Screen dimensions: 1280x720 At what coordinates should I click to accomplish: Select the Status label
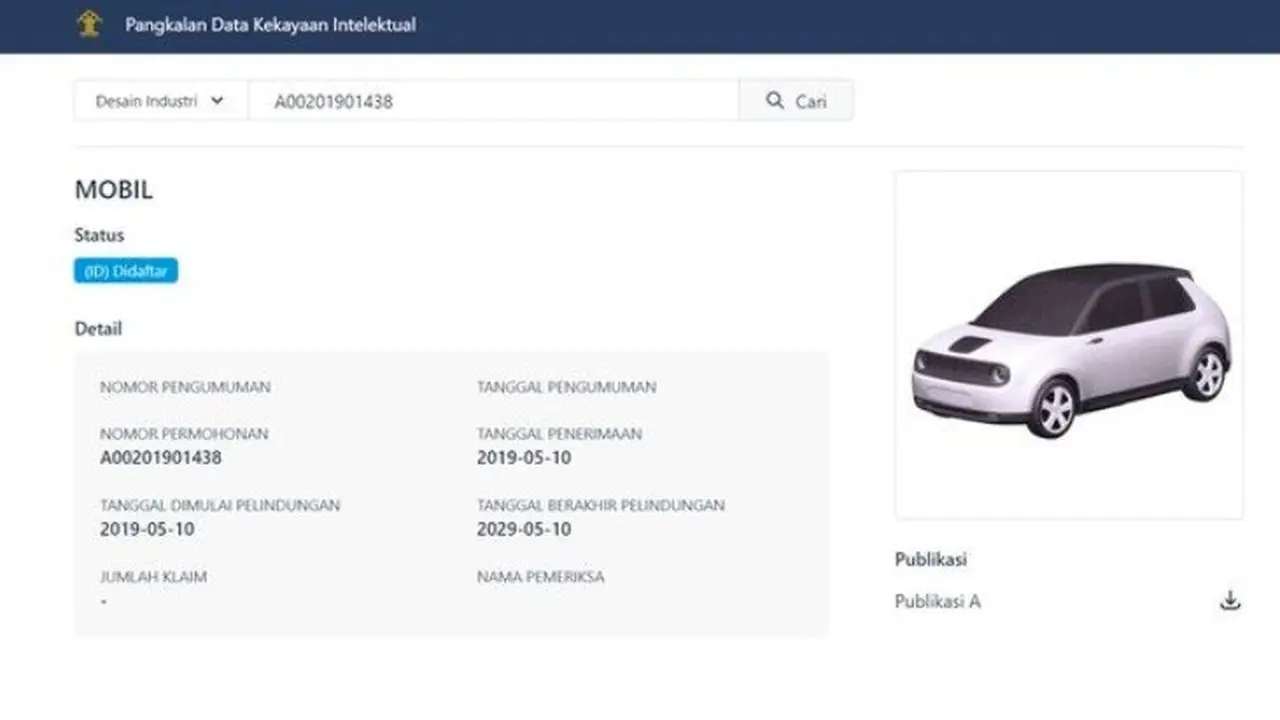99,235
